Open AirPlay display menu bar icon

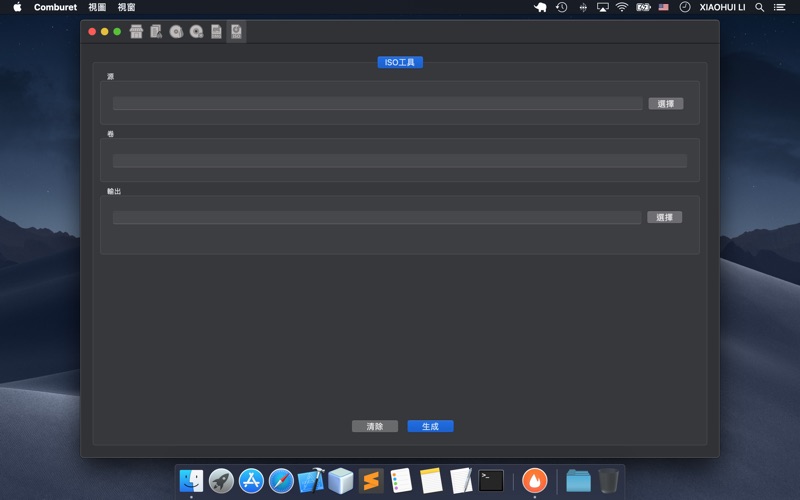click(603, 7)
